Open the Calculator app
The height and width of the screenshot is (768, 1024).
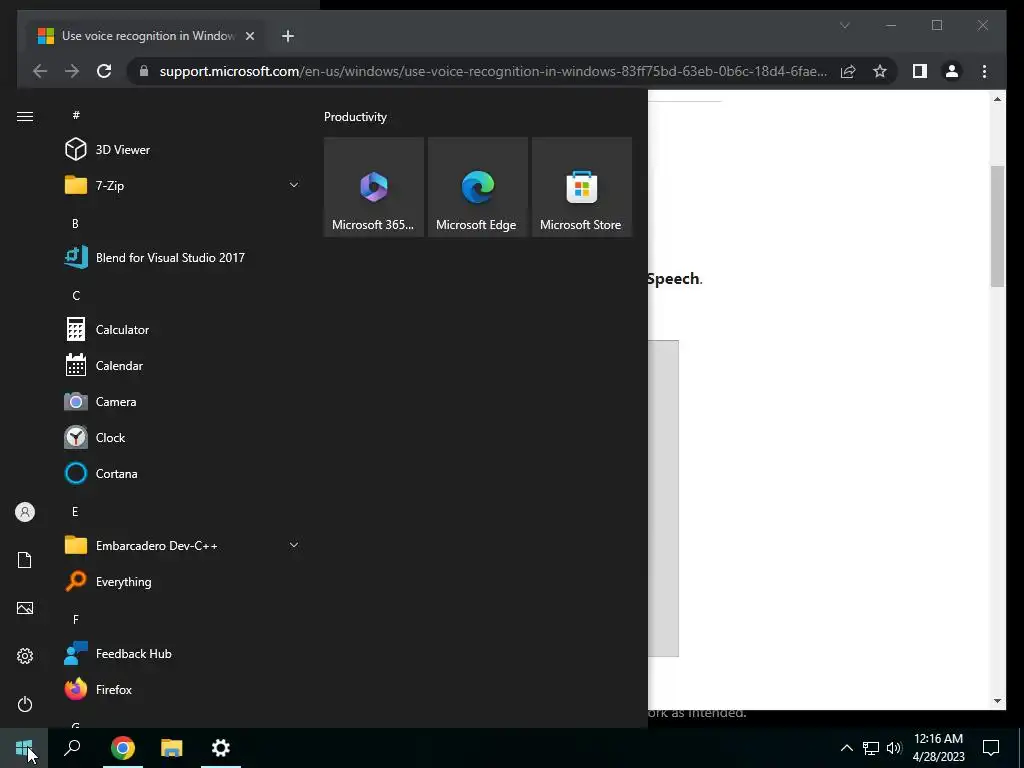pyautogui.click(x=183, y=330)
